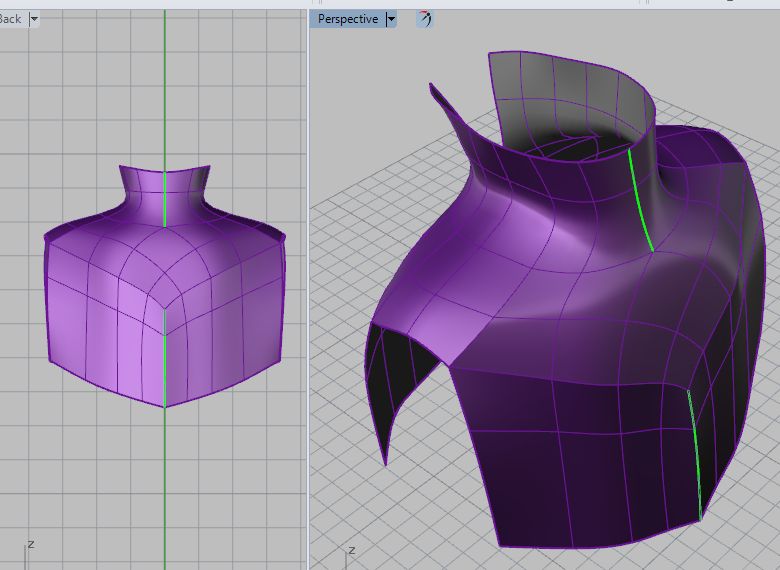This screenshot has width=780, height=570.
Task: Click left upper corner of model in Back view
Action: pos(47,238)
